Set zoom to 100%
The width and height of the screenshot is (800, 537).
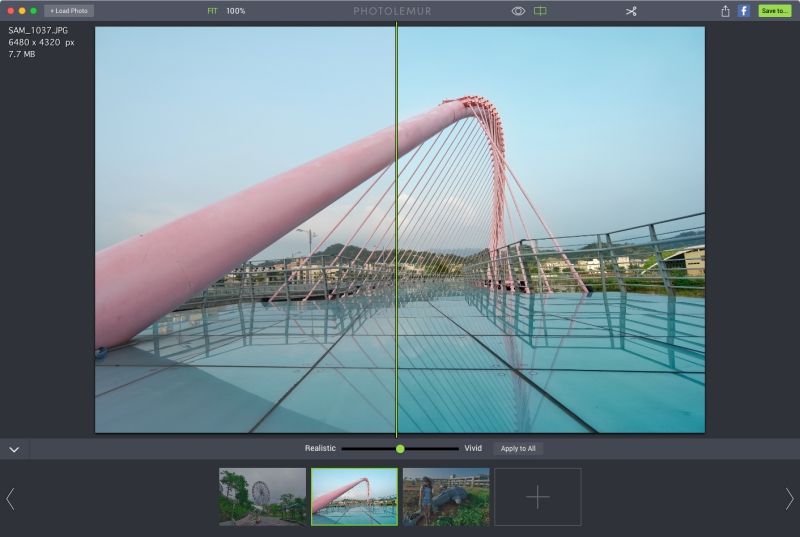coord(236,11)
